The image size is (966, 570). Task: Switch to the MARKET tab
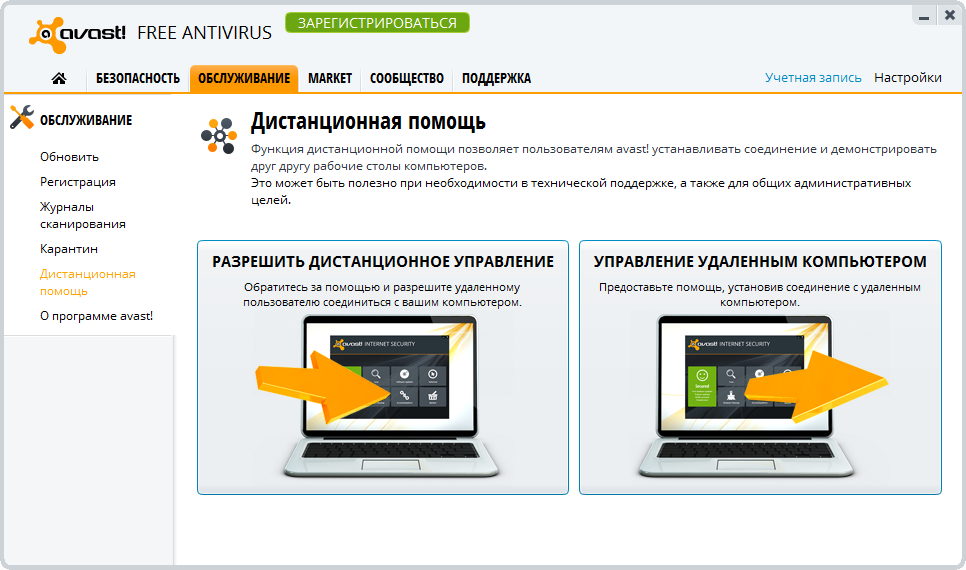click(x=330, y=78)
